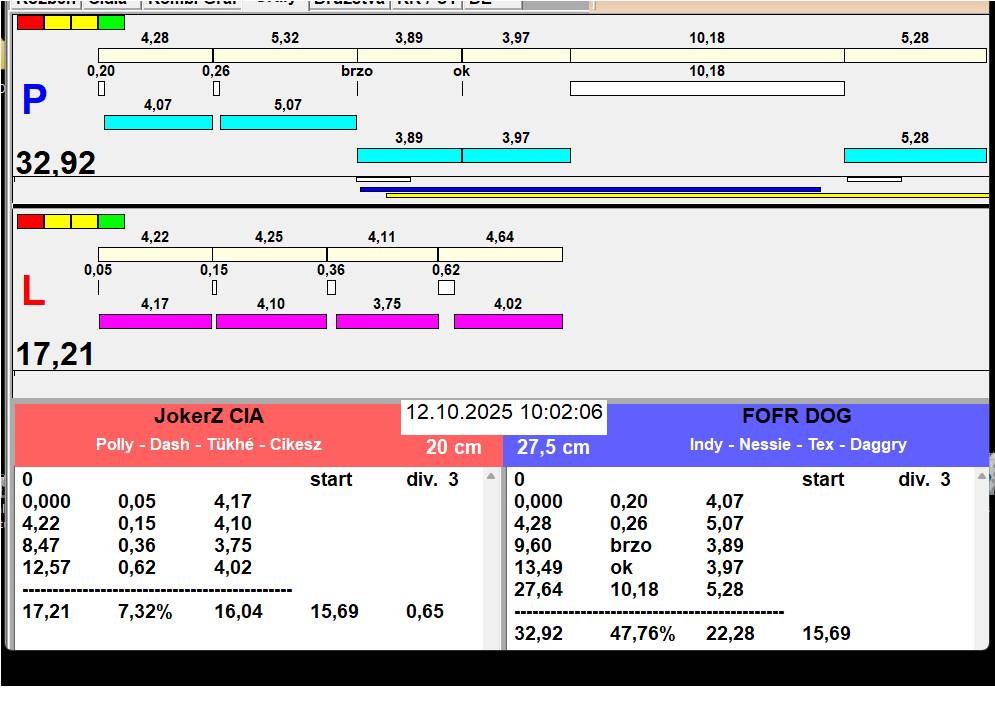Click the ok cell in FOFR DOG results
Viewport: 995px width, 716px height.
(x=621, y=567)
